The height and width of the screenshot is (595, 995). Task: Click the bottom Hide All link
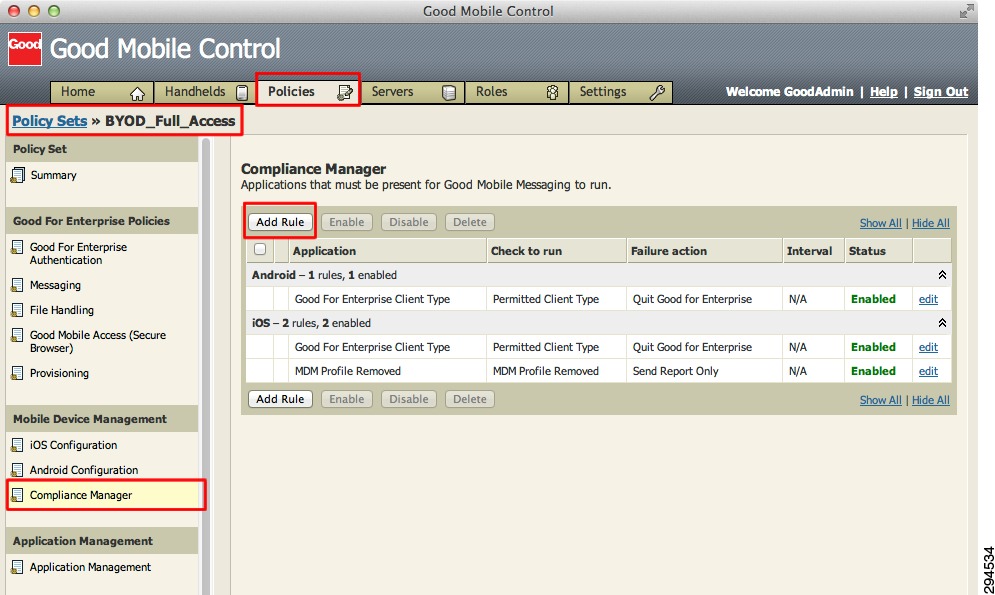930,400
